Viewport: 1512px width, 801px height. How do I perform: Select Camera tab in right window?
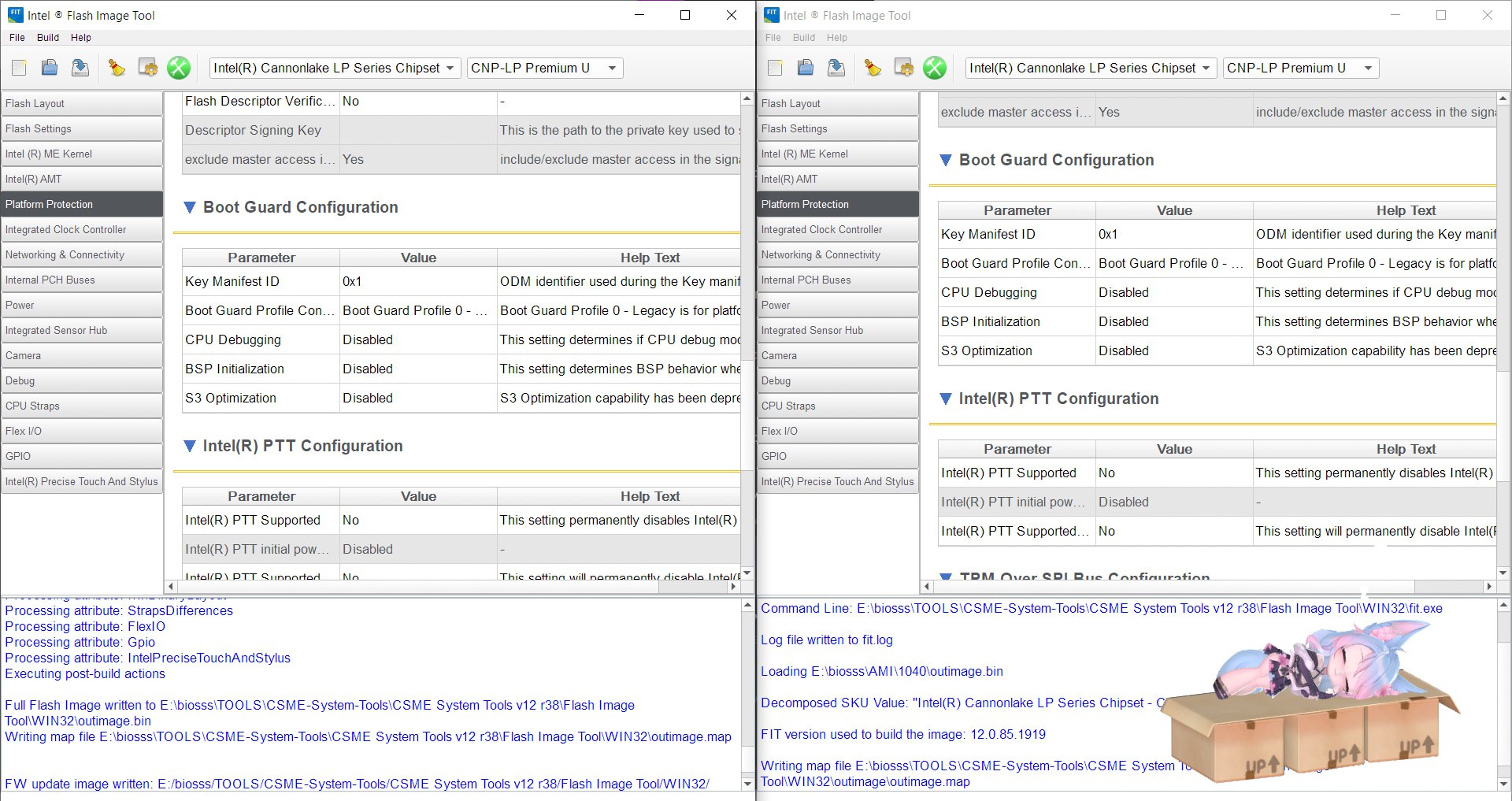tap(838, 355)
